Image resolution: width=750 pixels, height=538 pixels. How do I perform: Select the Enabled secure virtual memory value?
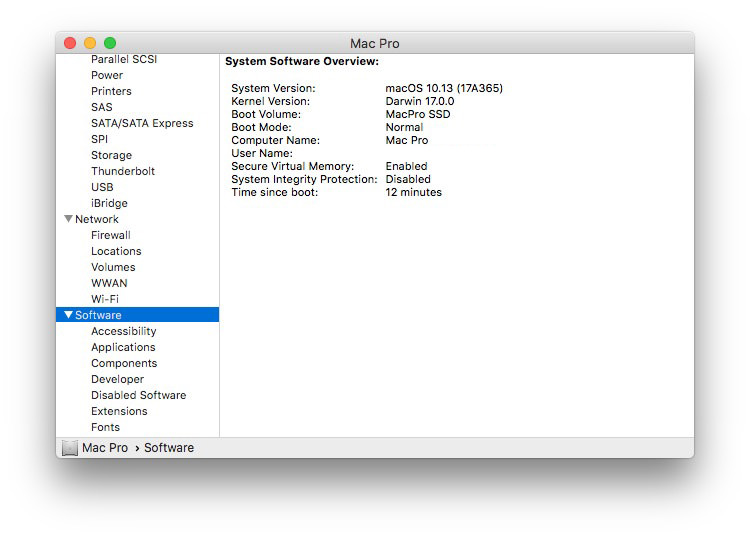coord(407,166)
